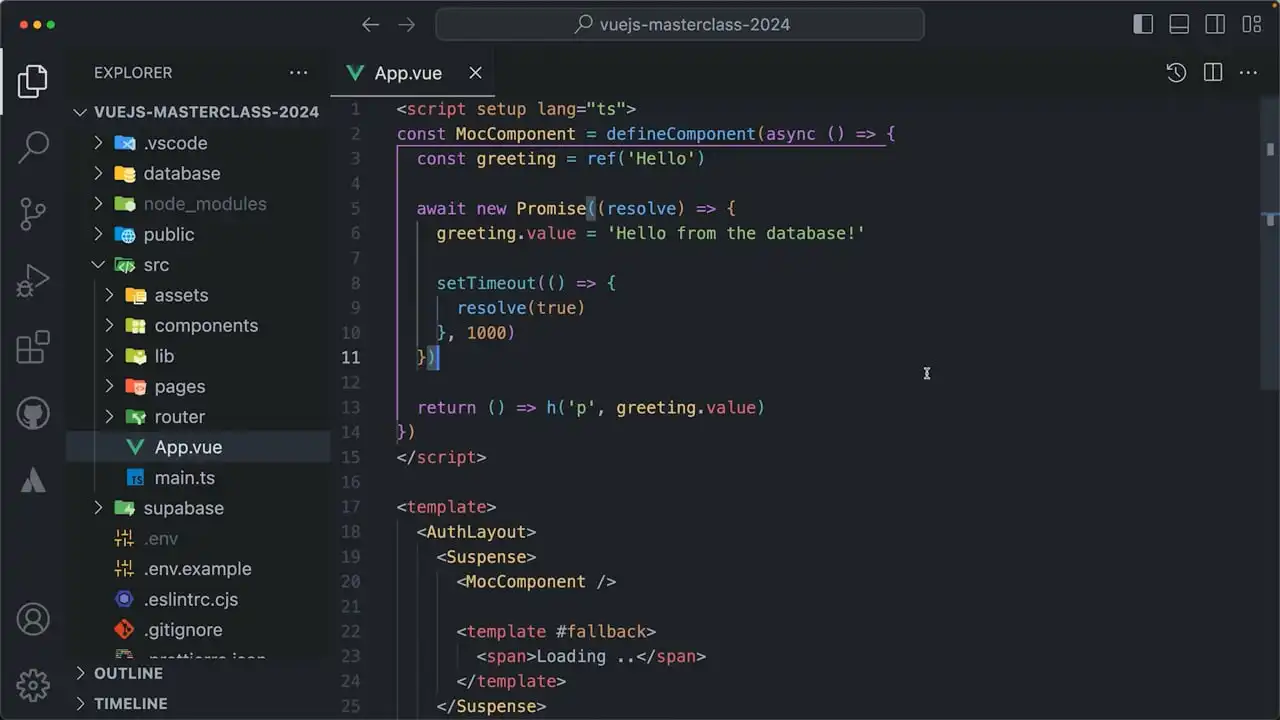
Task: Expand the TIMELINE section
Action: (198, 704)
